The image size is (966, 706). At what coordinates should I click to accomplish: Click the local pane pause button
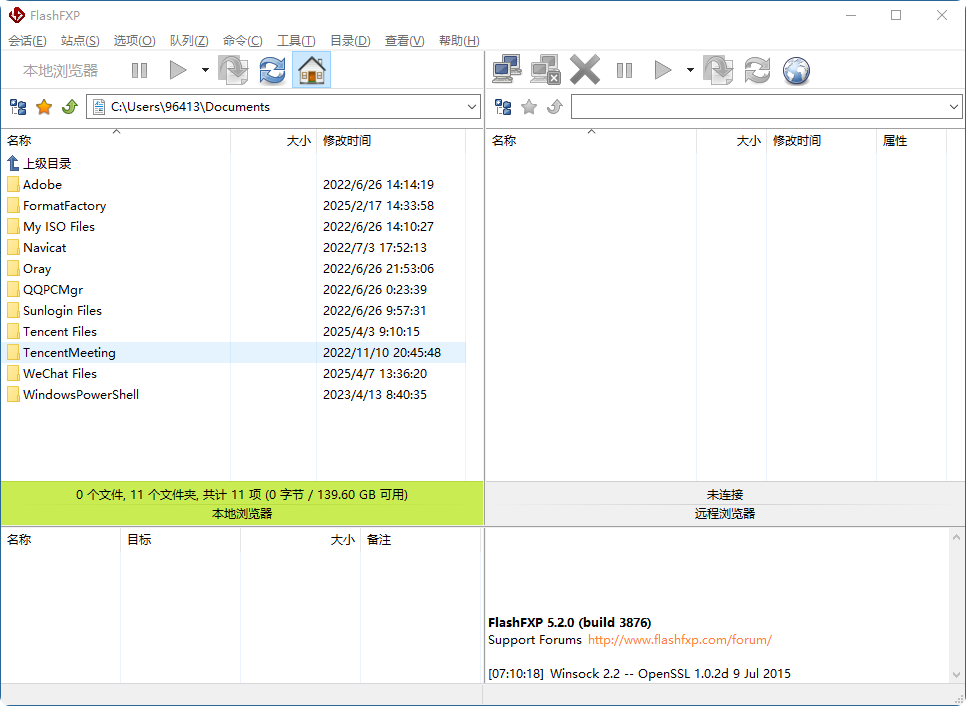(139, 70)
